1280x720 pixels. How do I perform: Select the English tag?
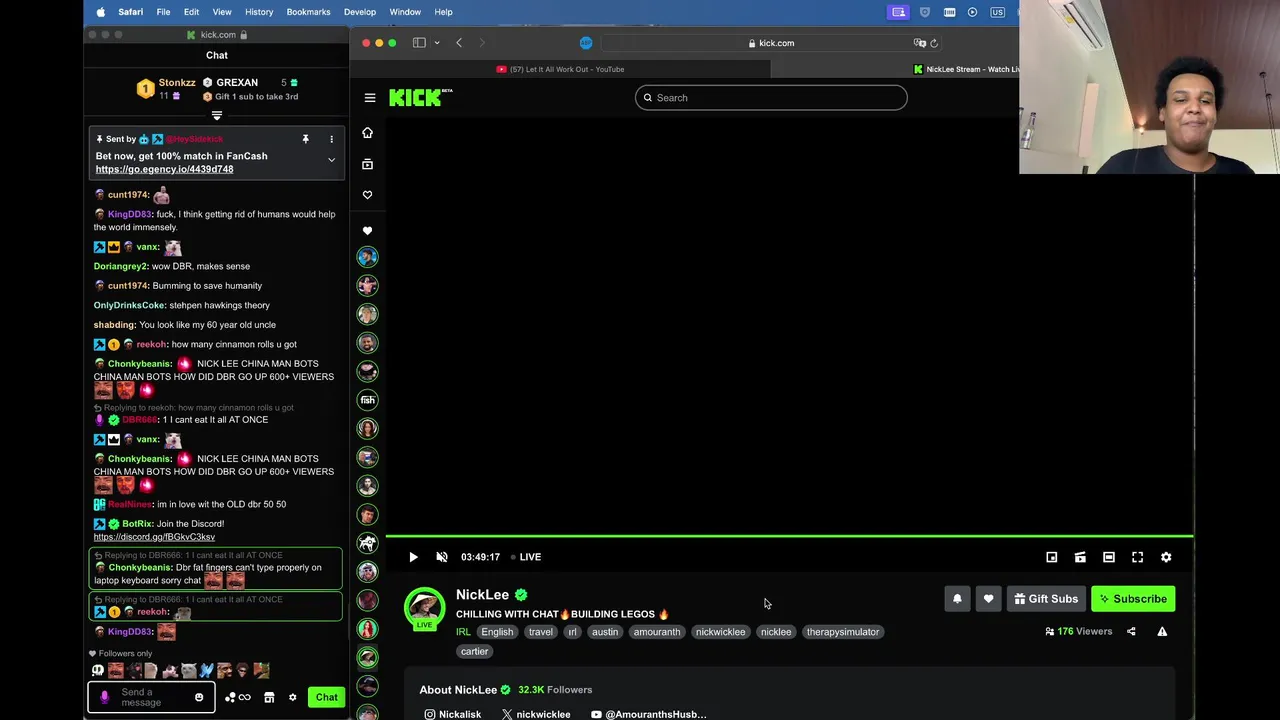pos(497,632)
